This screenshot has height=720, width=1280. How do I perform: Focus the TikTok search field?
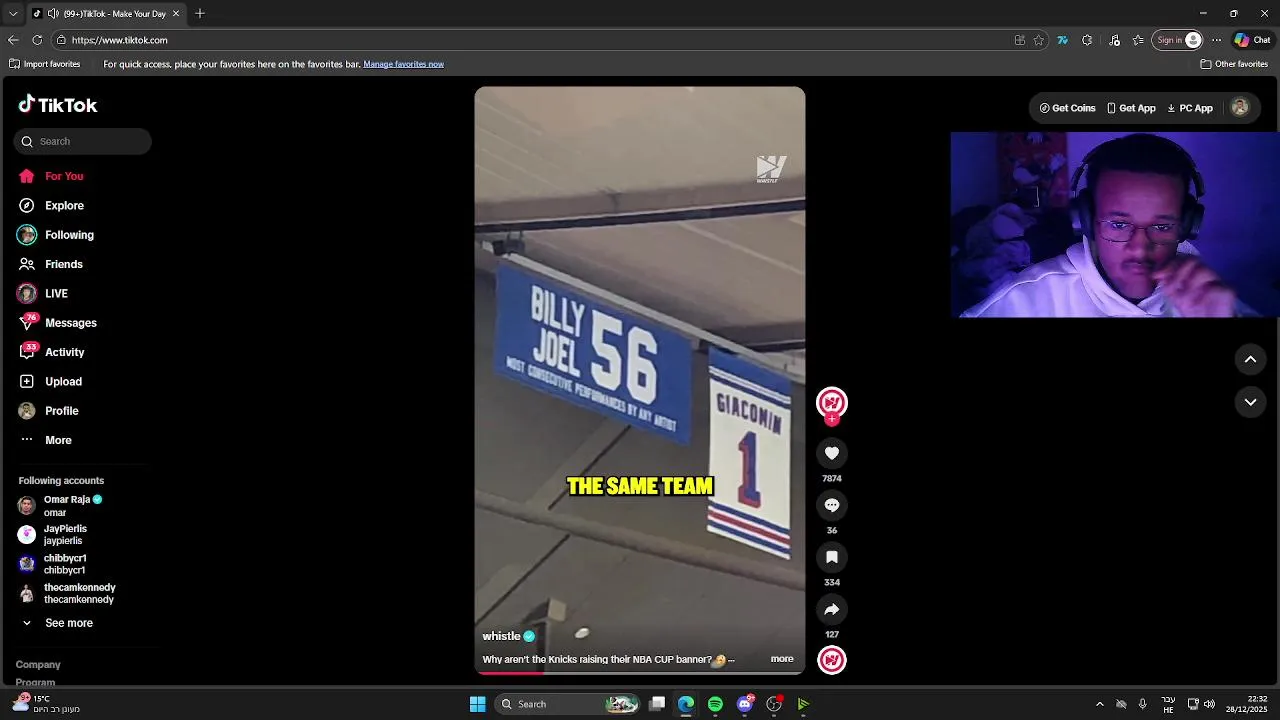[83, 141]
